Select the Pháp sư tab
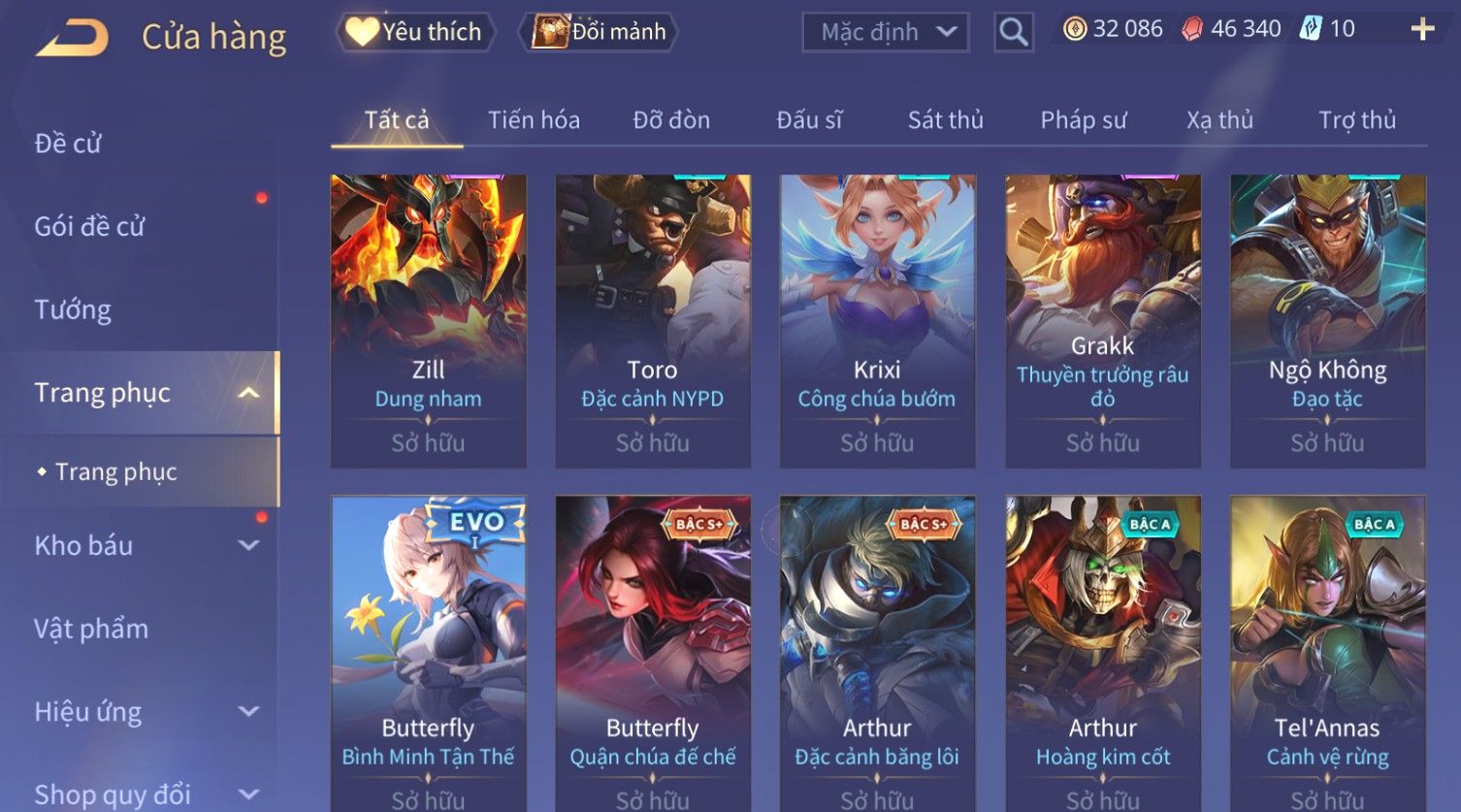The image size is (1461, 812). pos(1084,120)
